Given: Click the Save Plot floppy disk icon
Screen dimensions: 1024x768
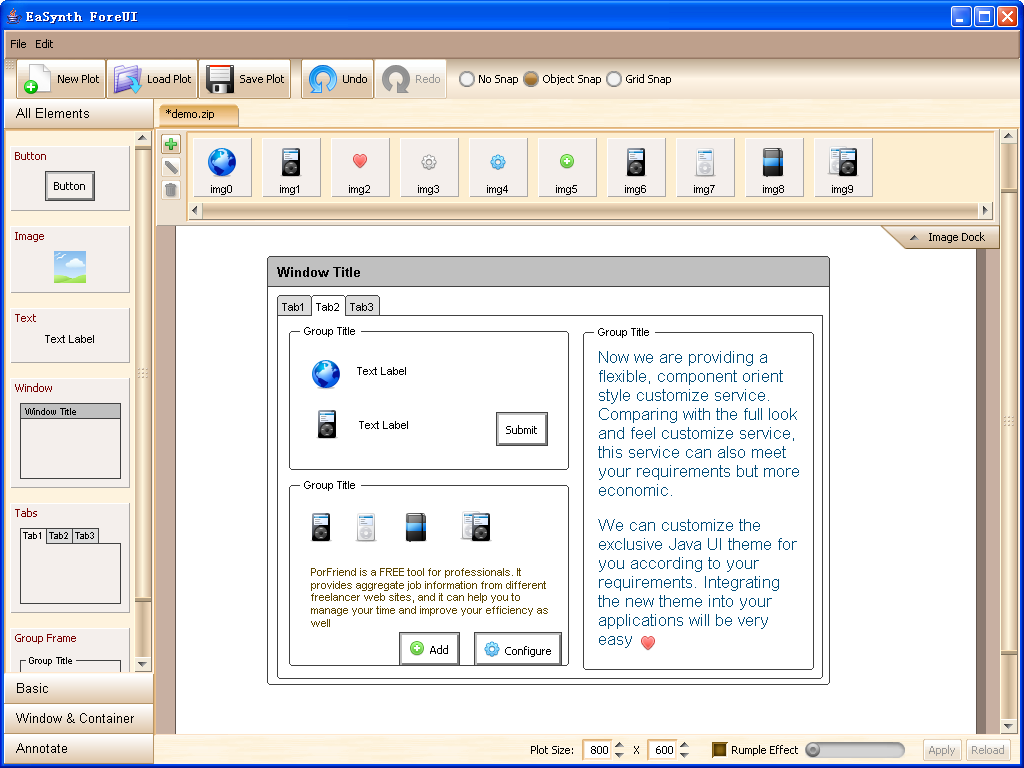Looking at the screenshot, I should pyautogui.click(x=220, y=79).
